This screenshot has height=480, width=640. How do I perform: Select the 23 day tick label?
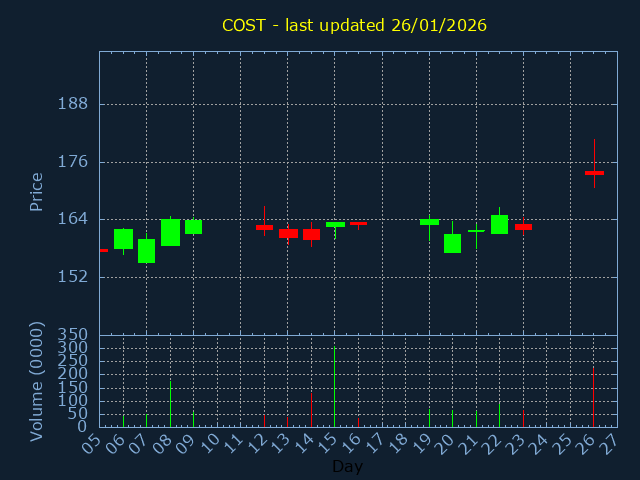pyautogui.click(x=516, y=443)
